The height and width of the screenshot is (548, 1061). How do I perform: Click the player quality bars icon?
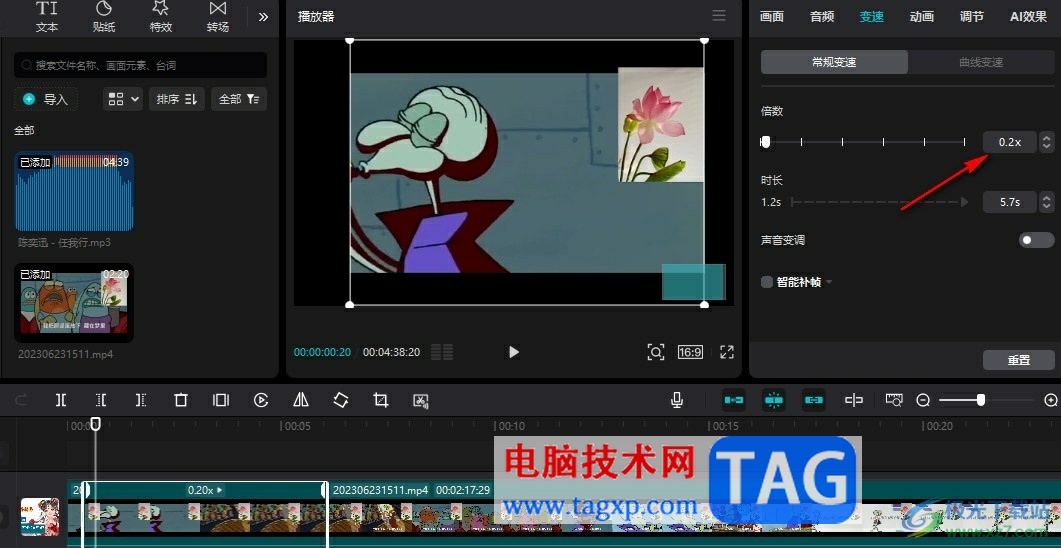click(442, 352)
